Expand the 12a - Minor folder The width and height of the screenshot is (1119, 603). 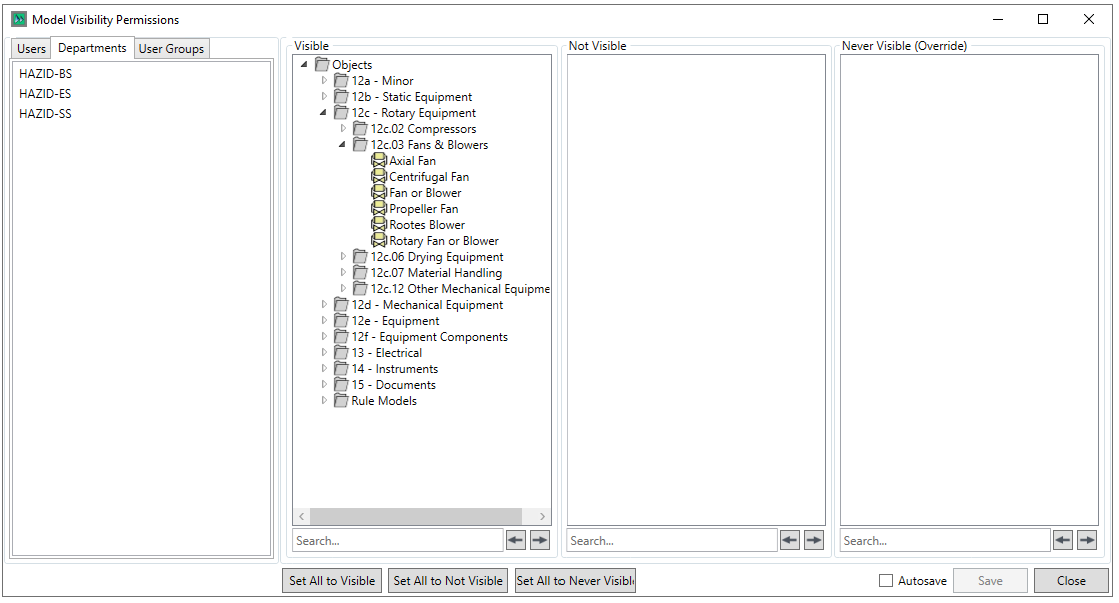click(x=324, y=81)
